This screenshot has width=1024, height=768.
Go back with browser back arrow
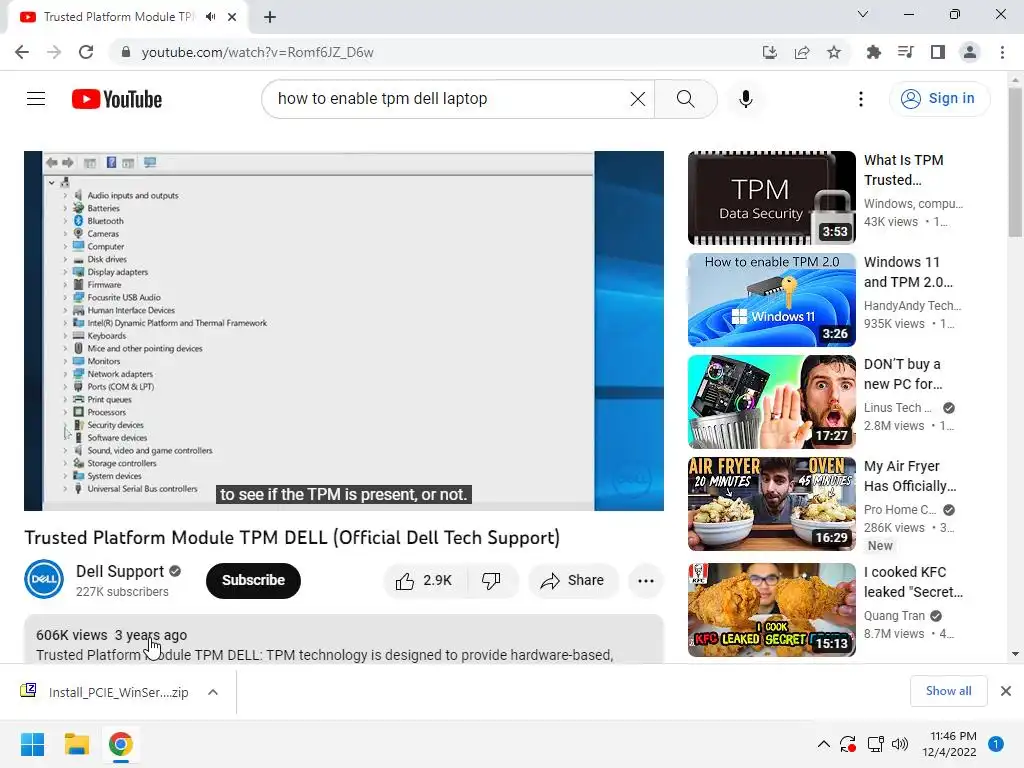tap(22, 52)
